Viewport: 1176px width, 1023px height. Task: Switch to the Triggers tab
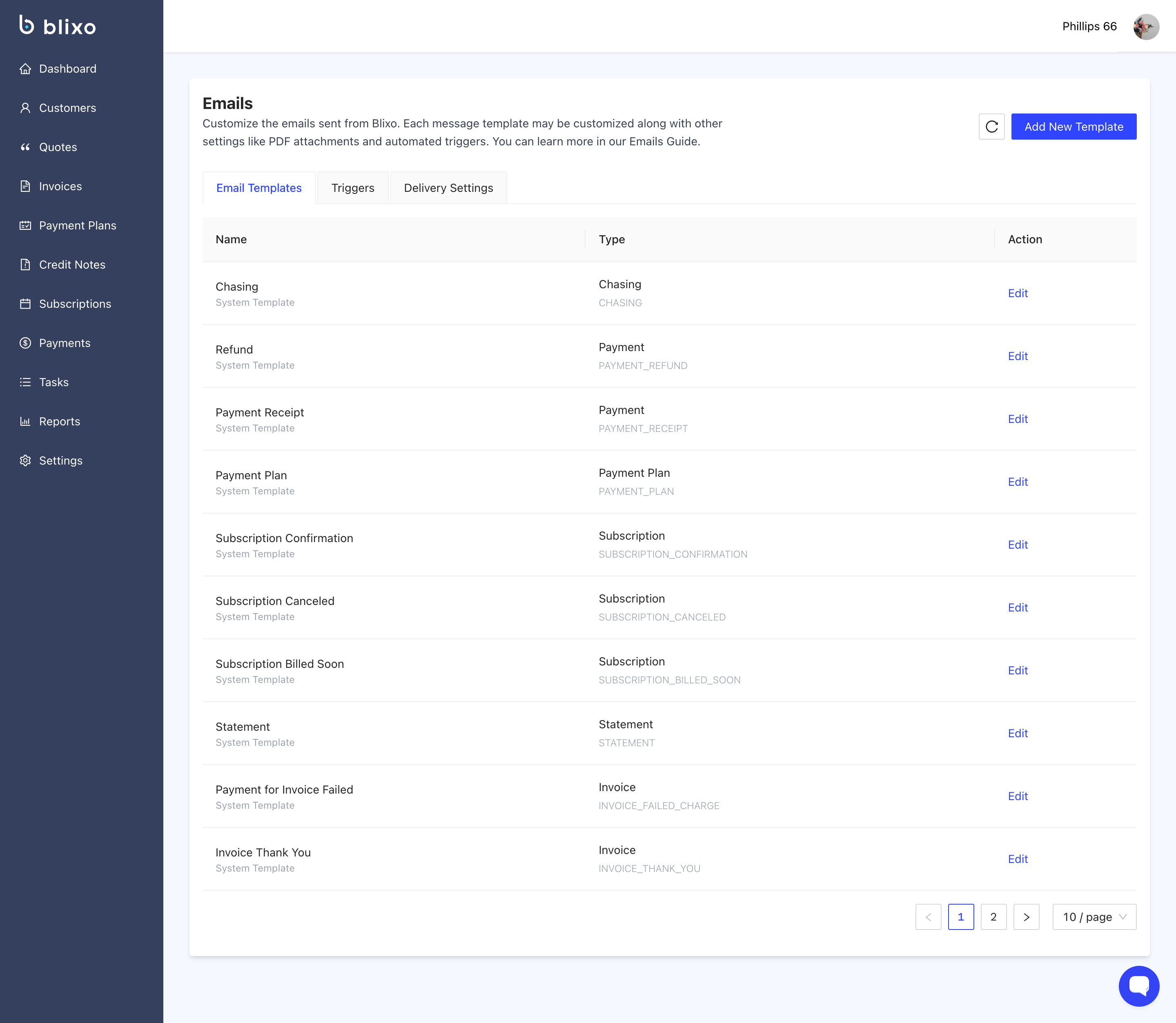(x=352, y=188)
